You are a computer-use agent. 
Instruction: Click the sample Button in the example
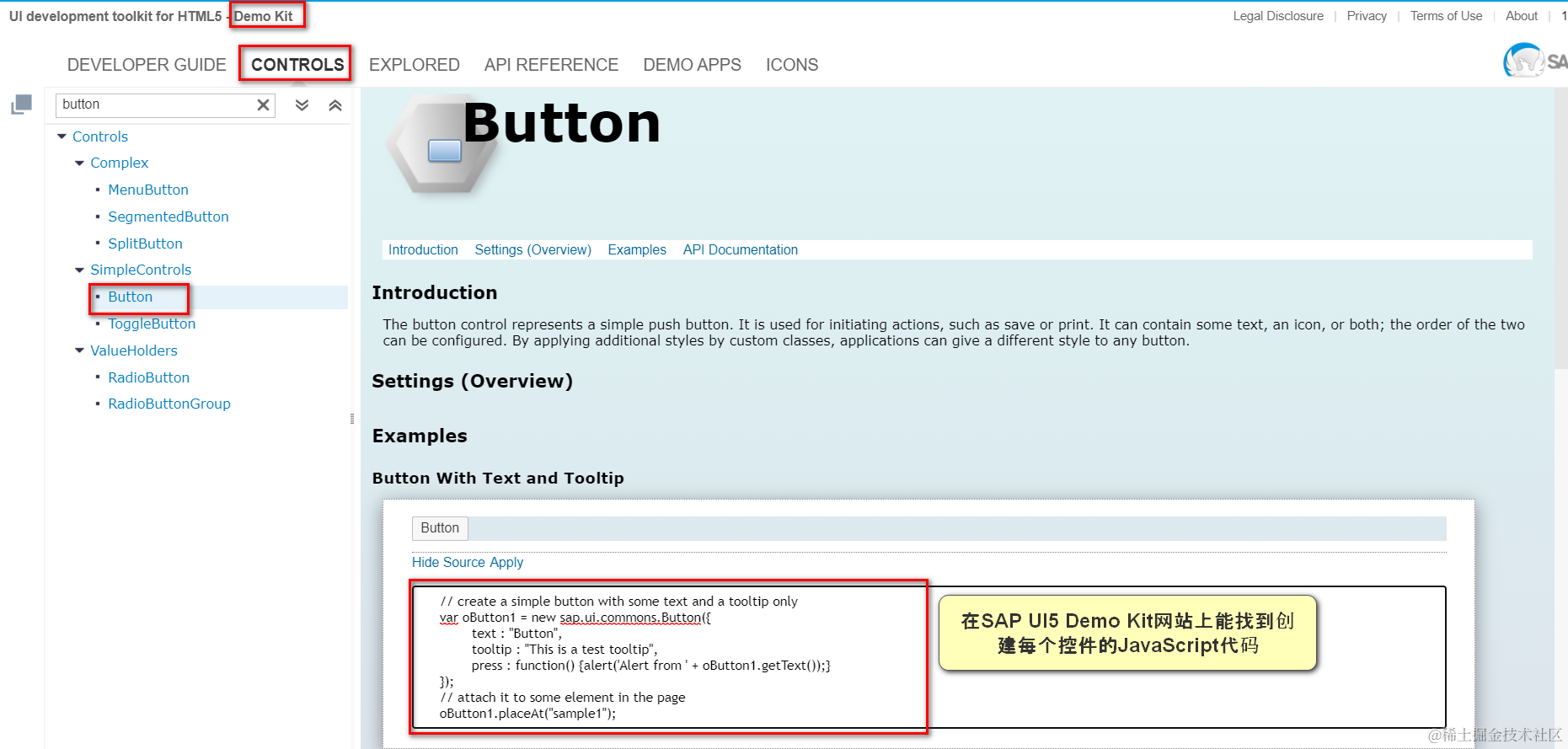(440, 528)
